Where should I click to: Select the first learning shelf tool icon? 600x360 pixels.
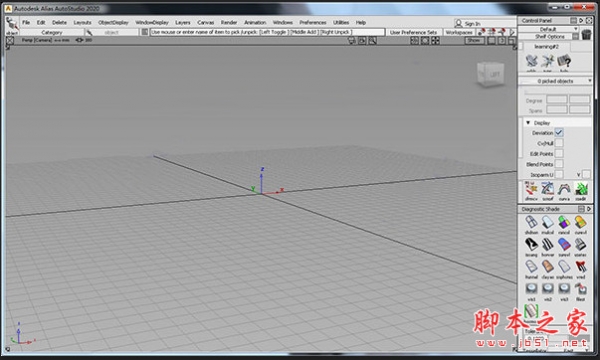(531, 61)
